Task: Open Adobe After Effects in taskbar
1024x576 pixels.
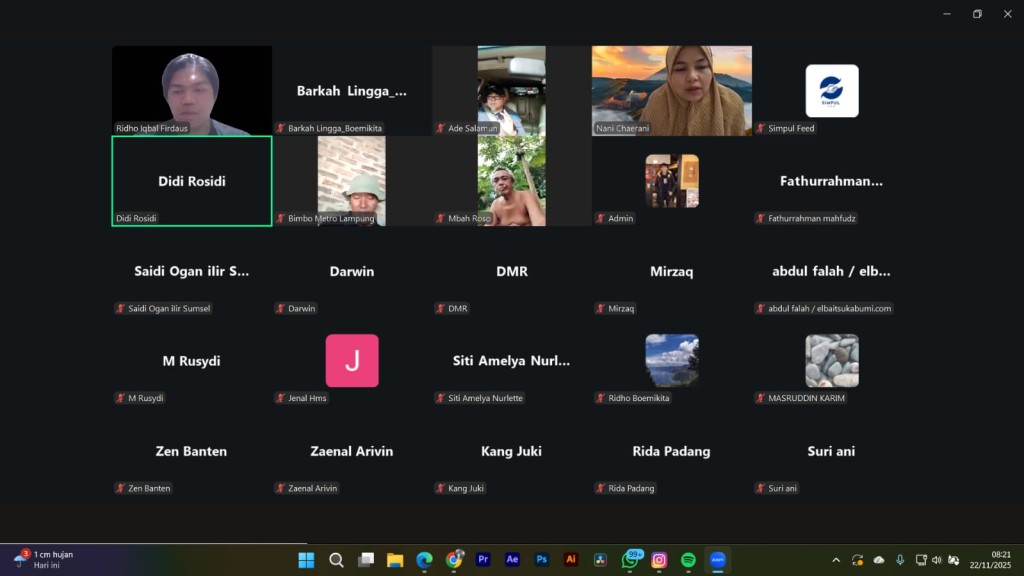Action: tap(512, 560)
